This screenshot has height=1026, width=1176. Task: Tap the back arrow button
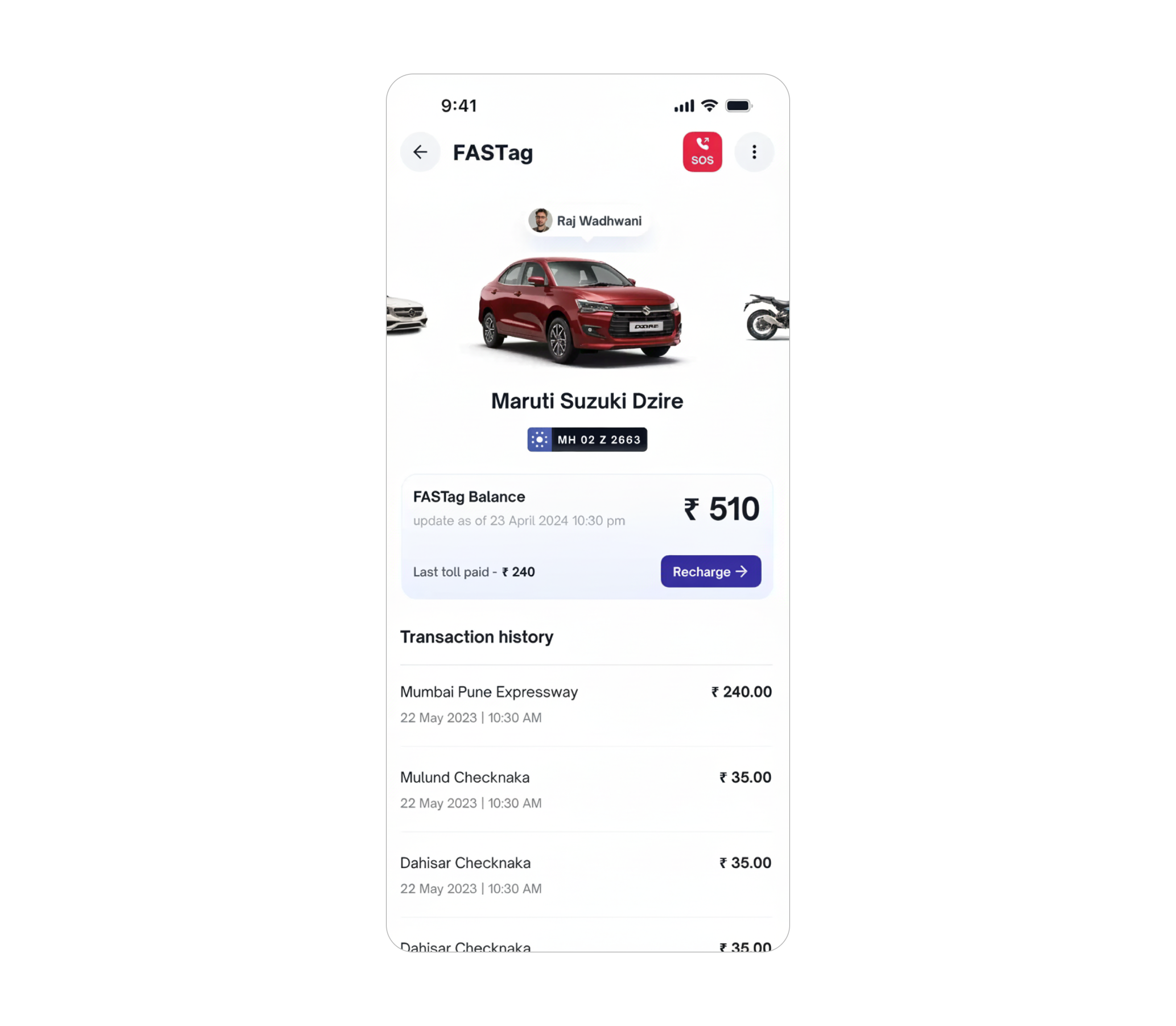tap(420, 152)
